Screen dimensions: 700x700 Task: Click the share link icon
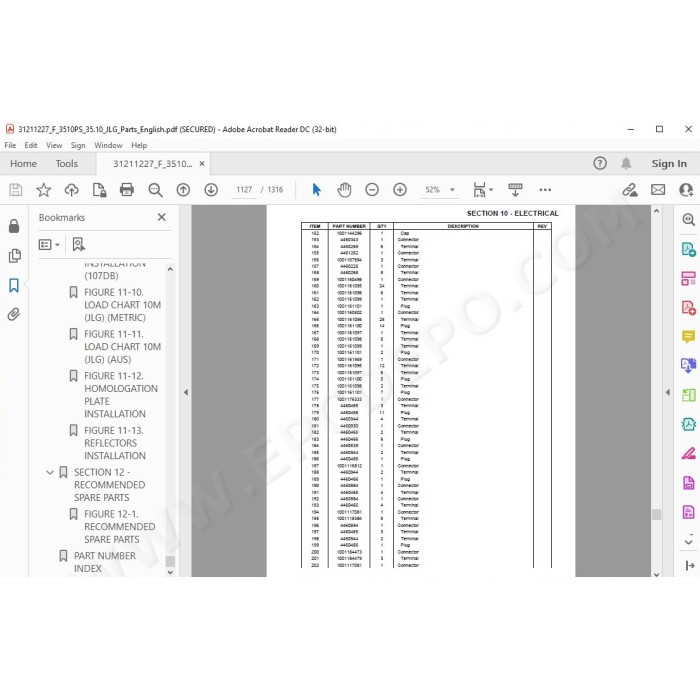[630, 190]
